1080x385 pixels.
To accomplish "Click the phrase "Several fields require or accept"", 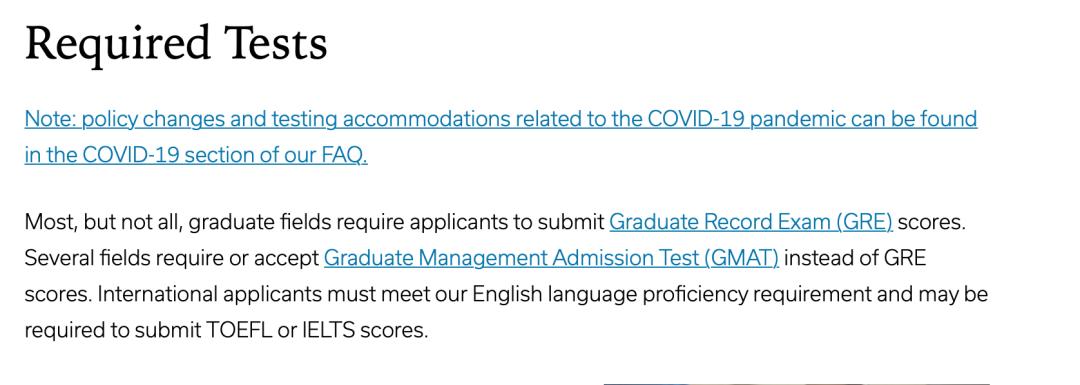I will pyautogui.click(x=172, y=258).
